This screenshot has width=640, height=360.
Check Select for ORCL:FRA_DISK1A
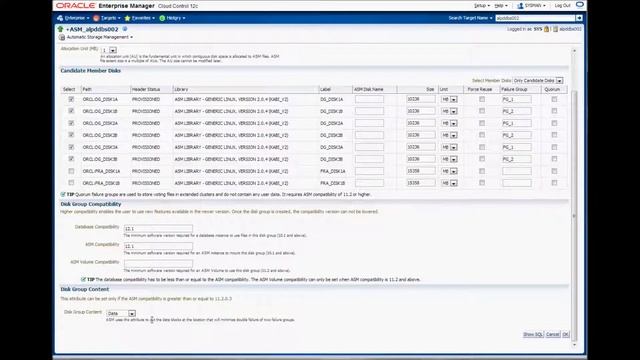[x=71, y=171]
